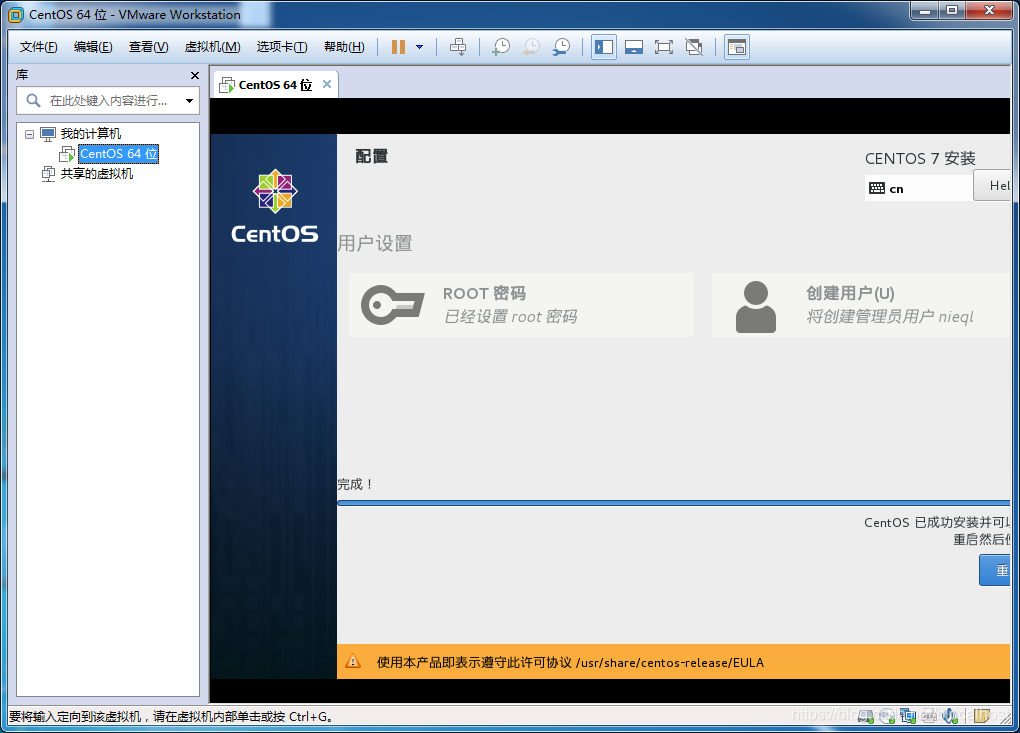Open the 虚拟机(M) menu
Viewport: 1020px width, 733px height.
tap(212, 47)
